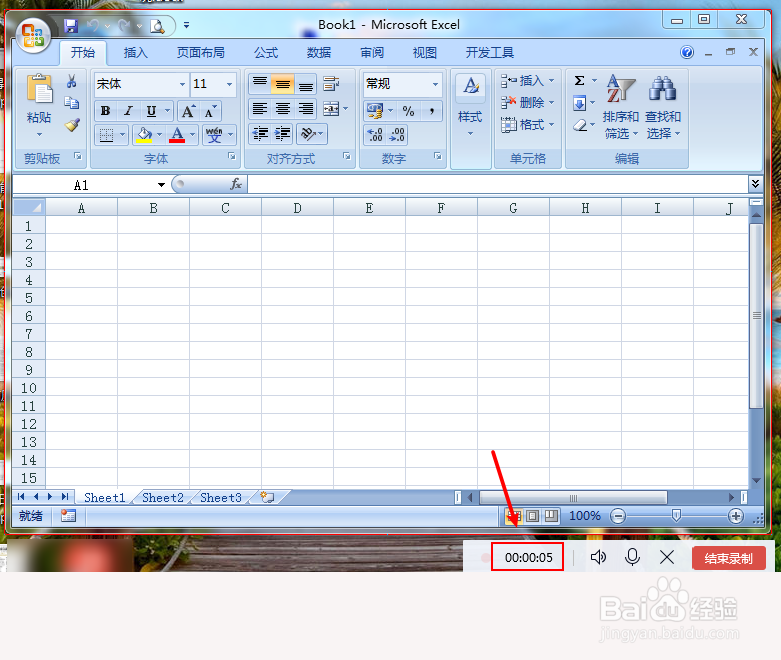
Task: Click the zoom slider handle
Action: click(676, 516)
